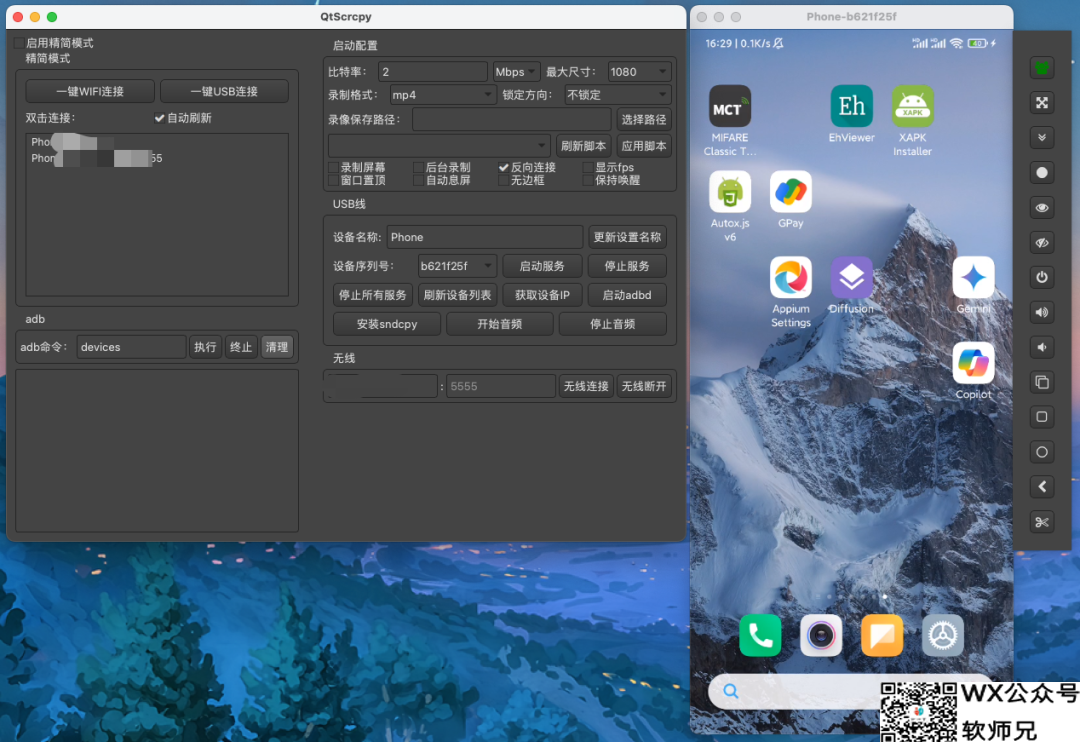Open the green Phone dialer app

(760, 635)
